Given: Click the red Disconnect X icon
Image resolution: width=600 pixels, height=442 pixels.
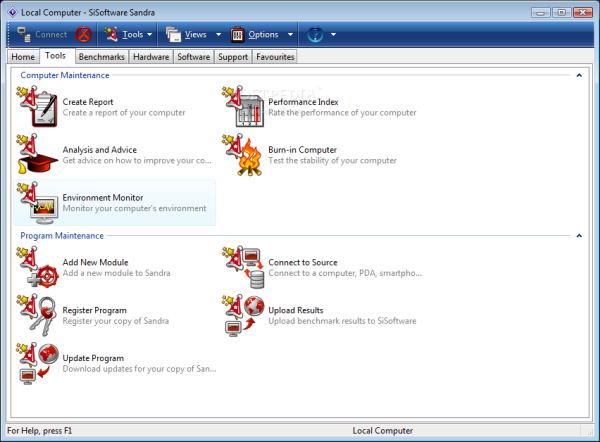Looking at the screenshot, I should pyautogui.click(x=83, y=34).
